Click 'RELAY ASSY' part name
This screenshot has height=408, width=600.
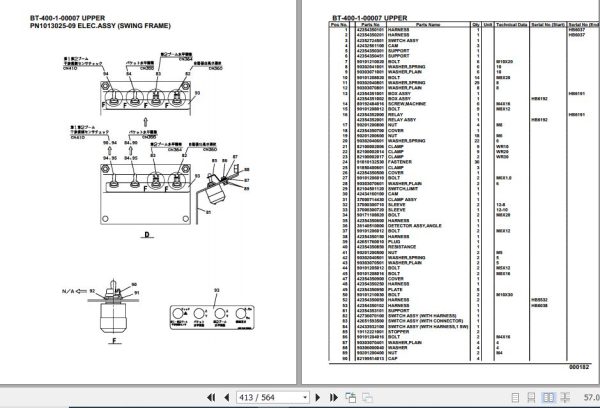click(402, 120)
